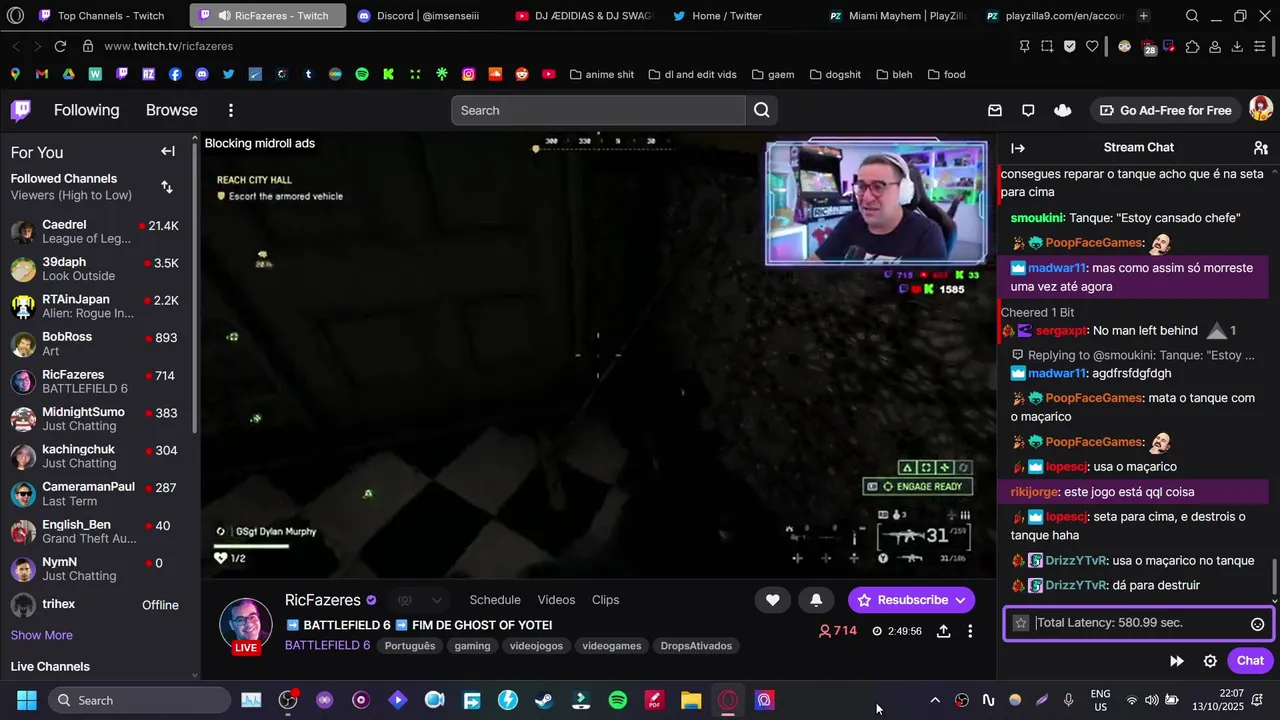The height and width of the screenshot is (720, 1280).
Task: Open chat settings gear
Action: (x=1210, y=661)
